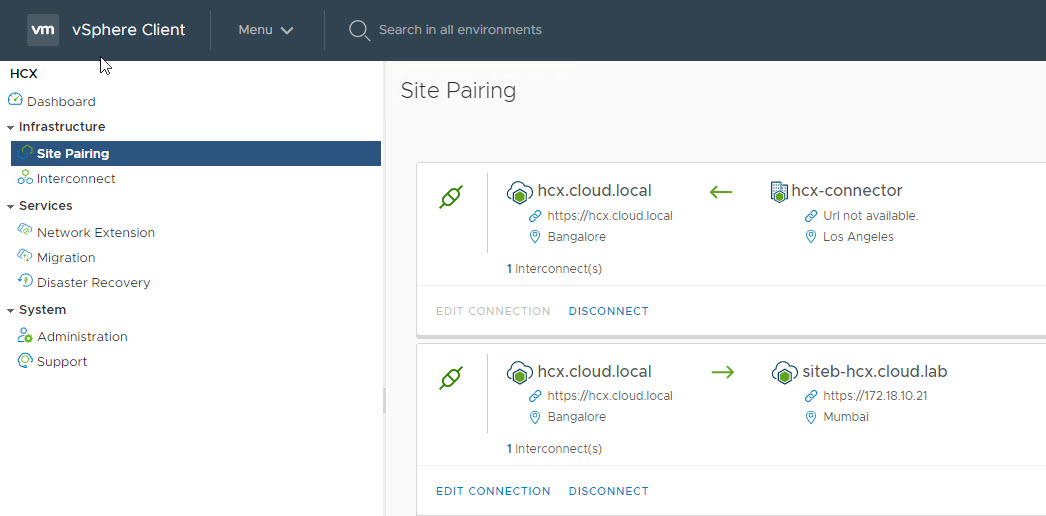Click the Disaster Recovery icon
Screen dimensions: 1046x516
pos(25,282)
